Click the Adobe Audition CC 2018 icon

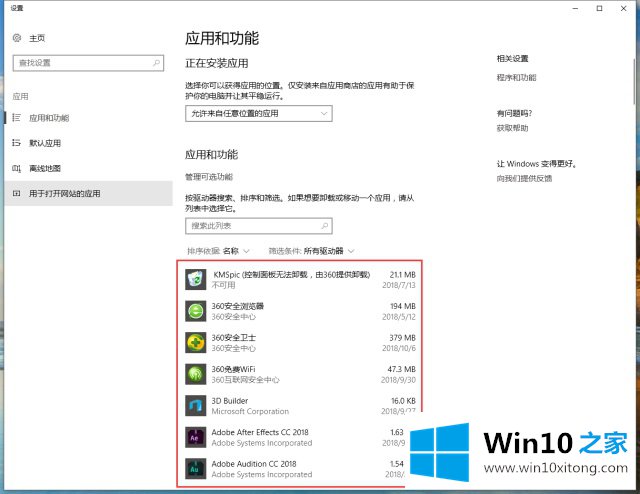point(195,469)
